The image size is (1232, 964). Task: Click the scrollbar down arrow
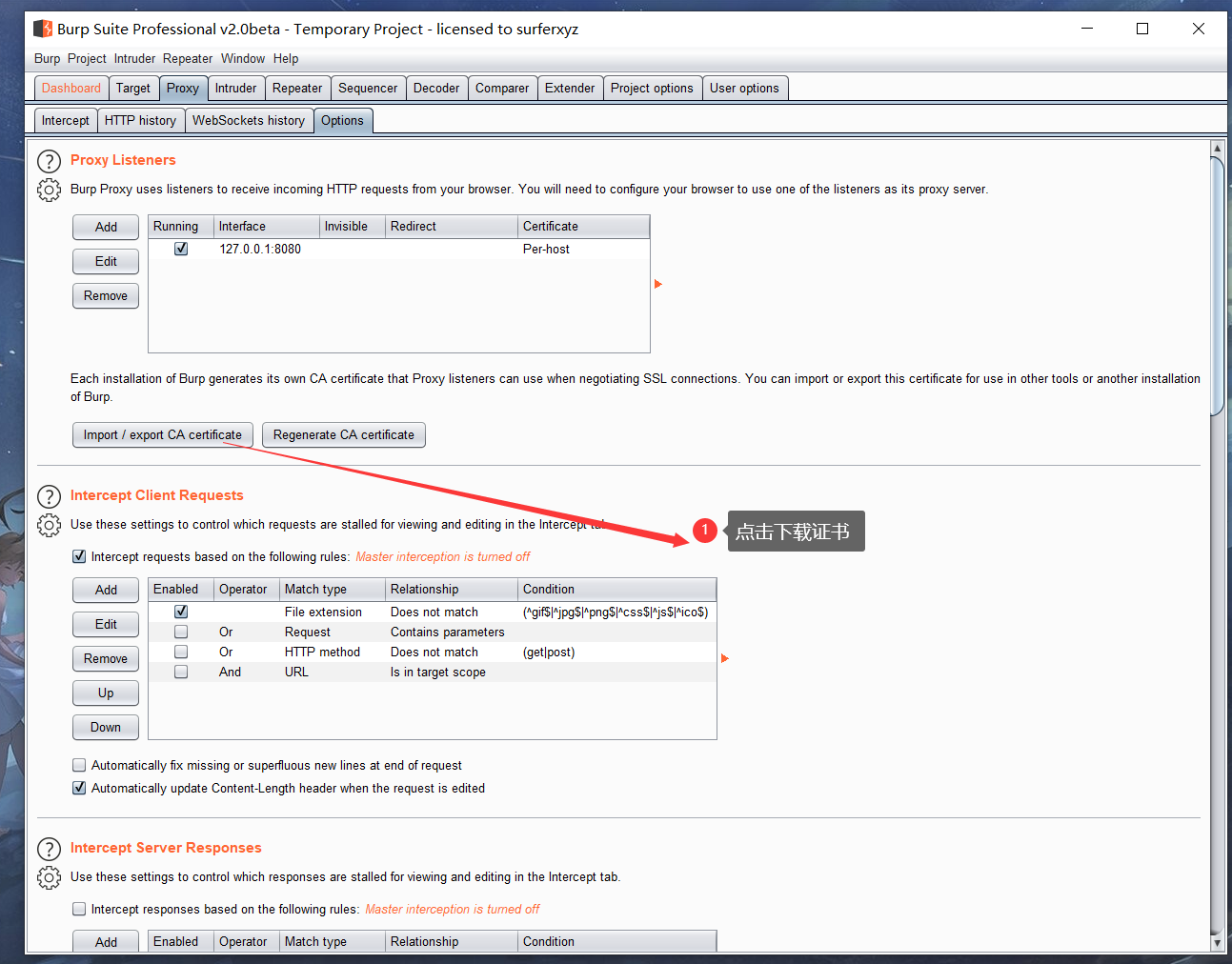tap(1217, 943)
